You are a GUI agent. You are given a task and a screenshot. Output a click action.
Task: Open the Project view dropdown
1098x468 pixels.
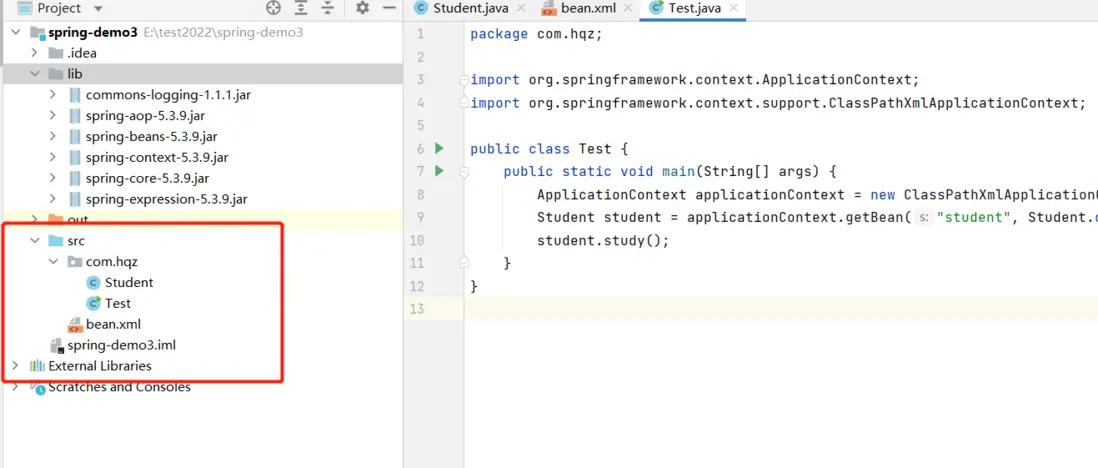98,9
